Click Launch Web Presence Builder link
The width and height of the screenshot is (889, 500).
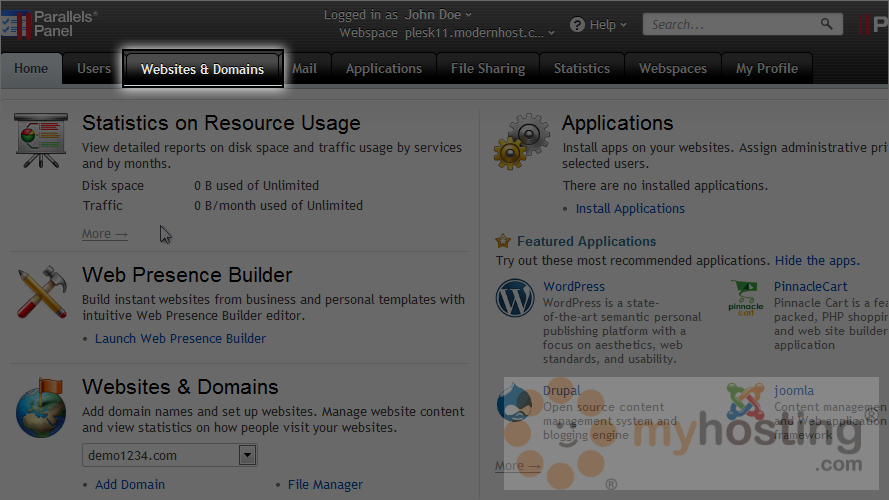(180, 338)
